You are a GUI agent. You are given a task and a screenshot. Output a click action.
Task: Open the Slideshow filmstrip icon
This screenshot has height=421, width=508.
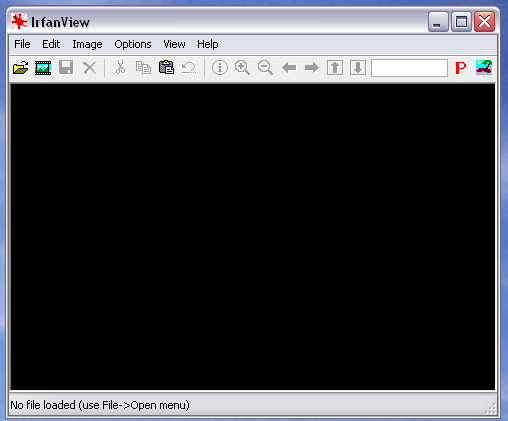pyautogui.click(x=43, y=68)
